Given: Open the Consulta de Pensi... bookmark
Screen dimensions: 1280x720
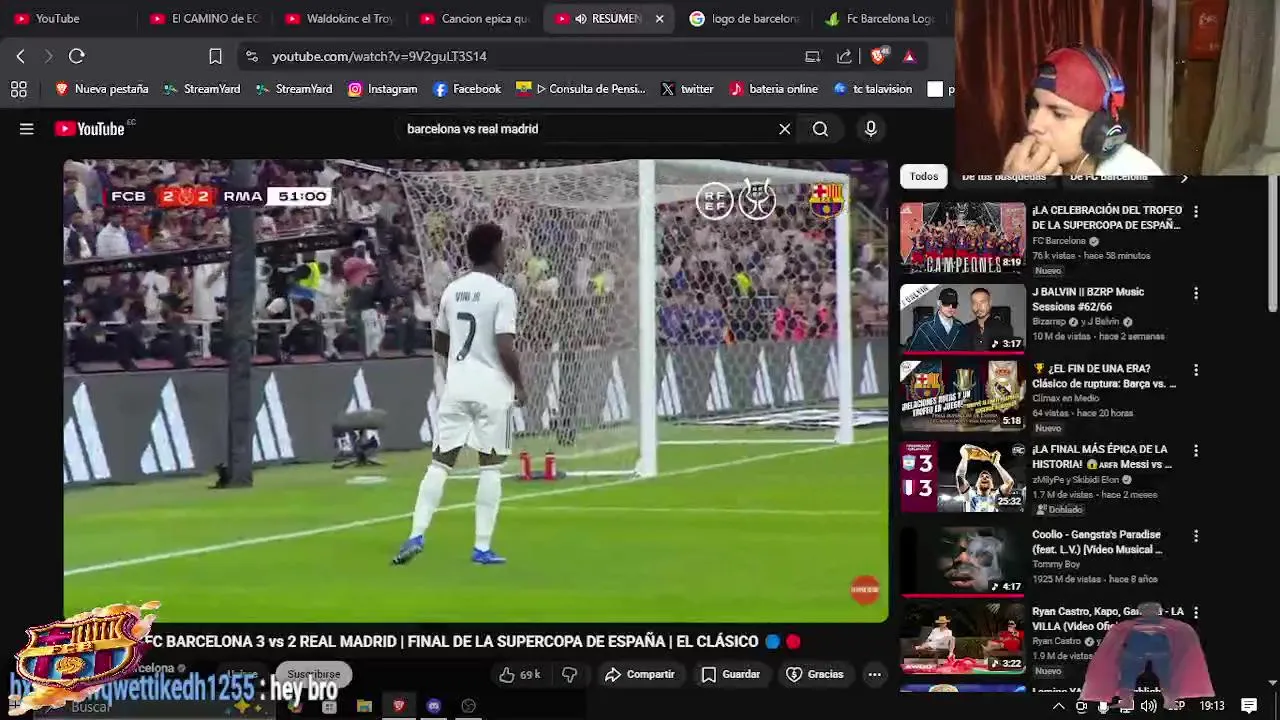Looking at the screenshot, I should point(580,89).
